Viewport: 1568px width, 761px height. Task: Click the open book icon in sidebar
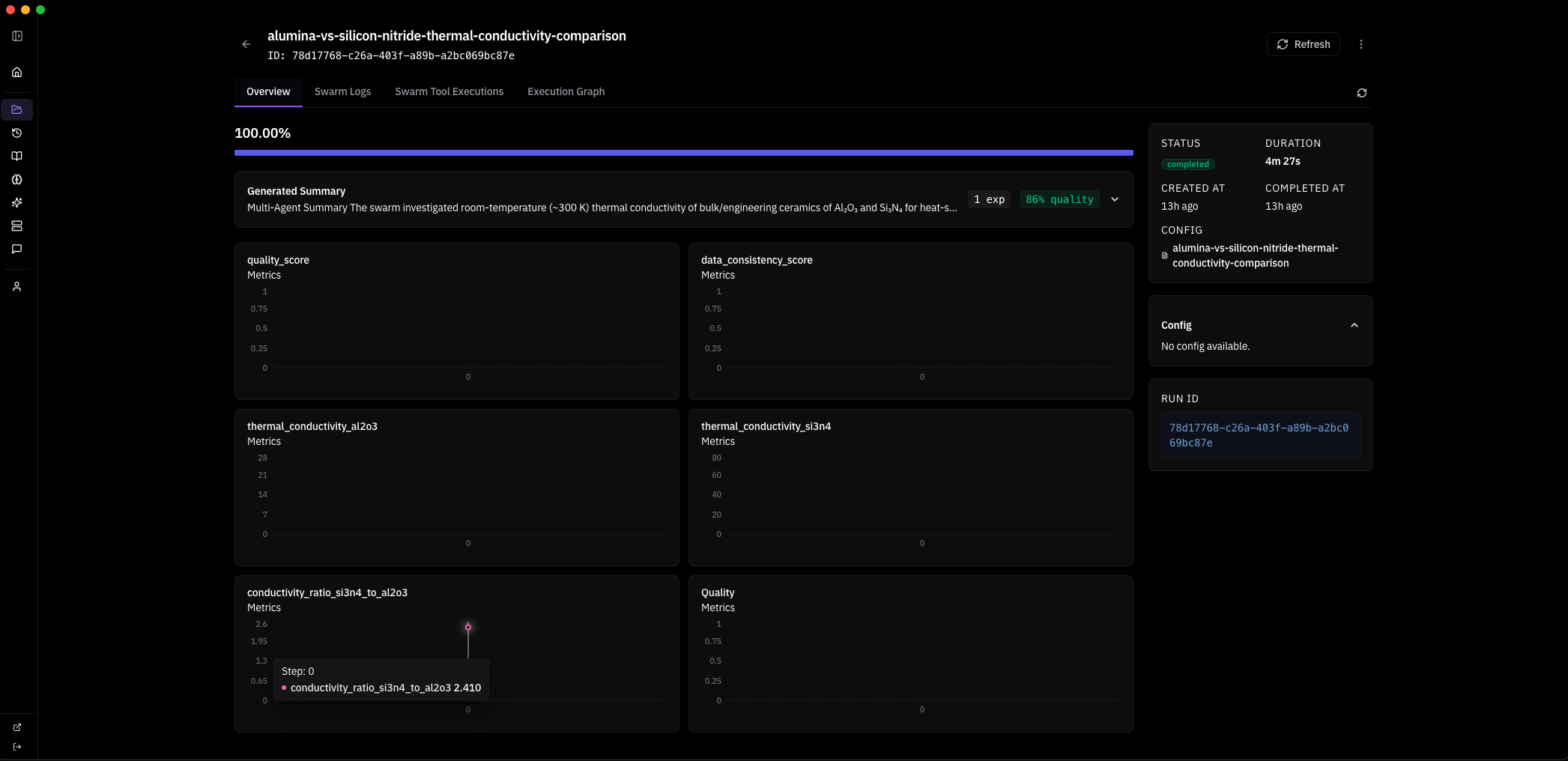point(17,157)
